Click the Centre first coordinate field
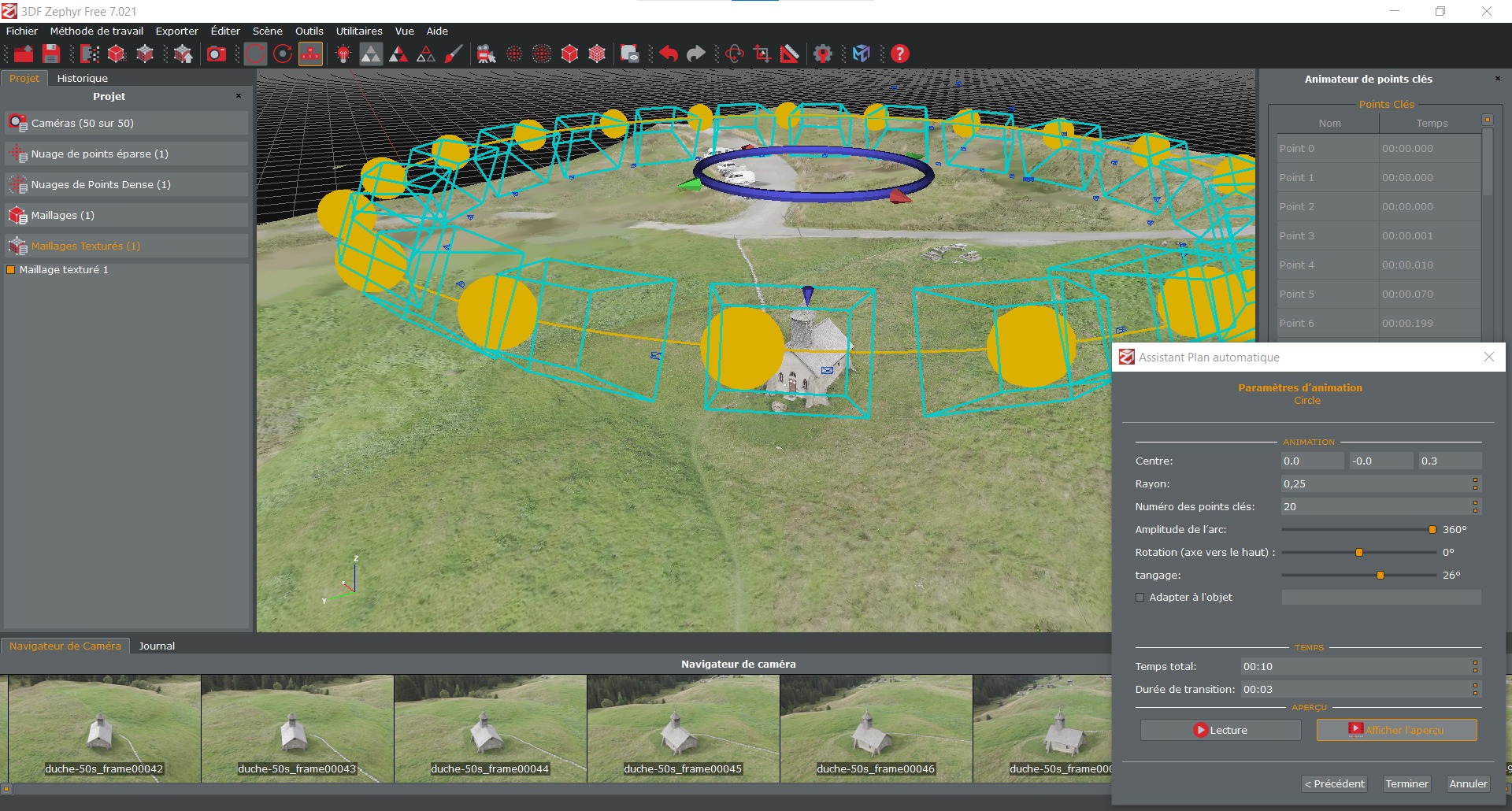 click(1312, 461)
